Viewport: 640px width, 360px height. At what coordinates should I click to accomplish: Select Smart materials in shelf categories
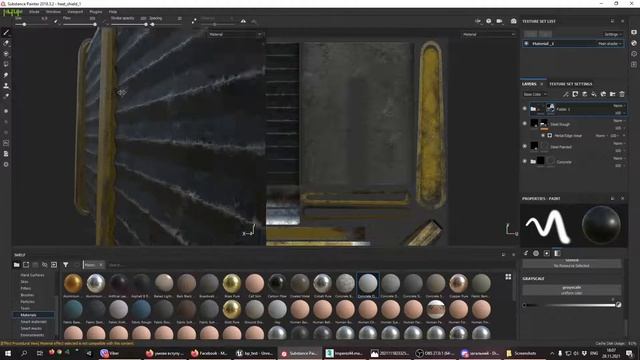pos(33,322)
